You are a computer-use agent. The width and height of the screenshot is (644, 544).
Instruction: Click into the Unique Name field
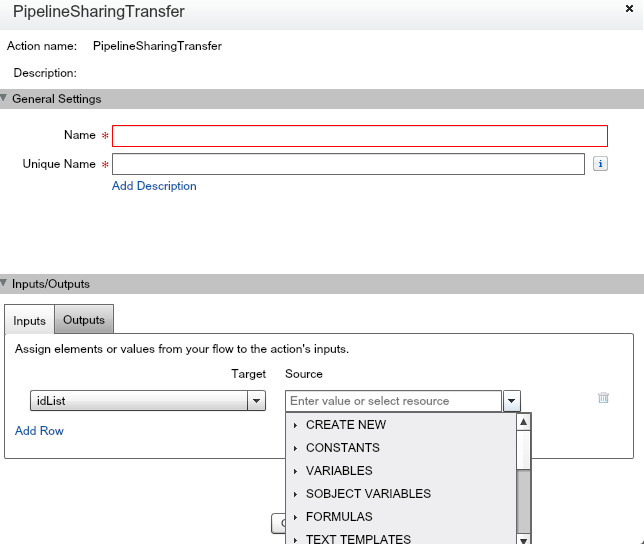348,164
